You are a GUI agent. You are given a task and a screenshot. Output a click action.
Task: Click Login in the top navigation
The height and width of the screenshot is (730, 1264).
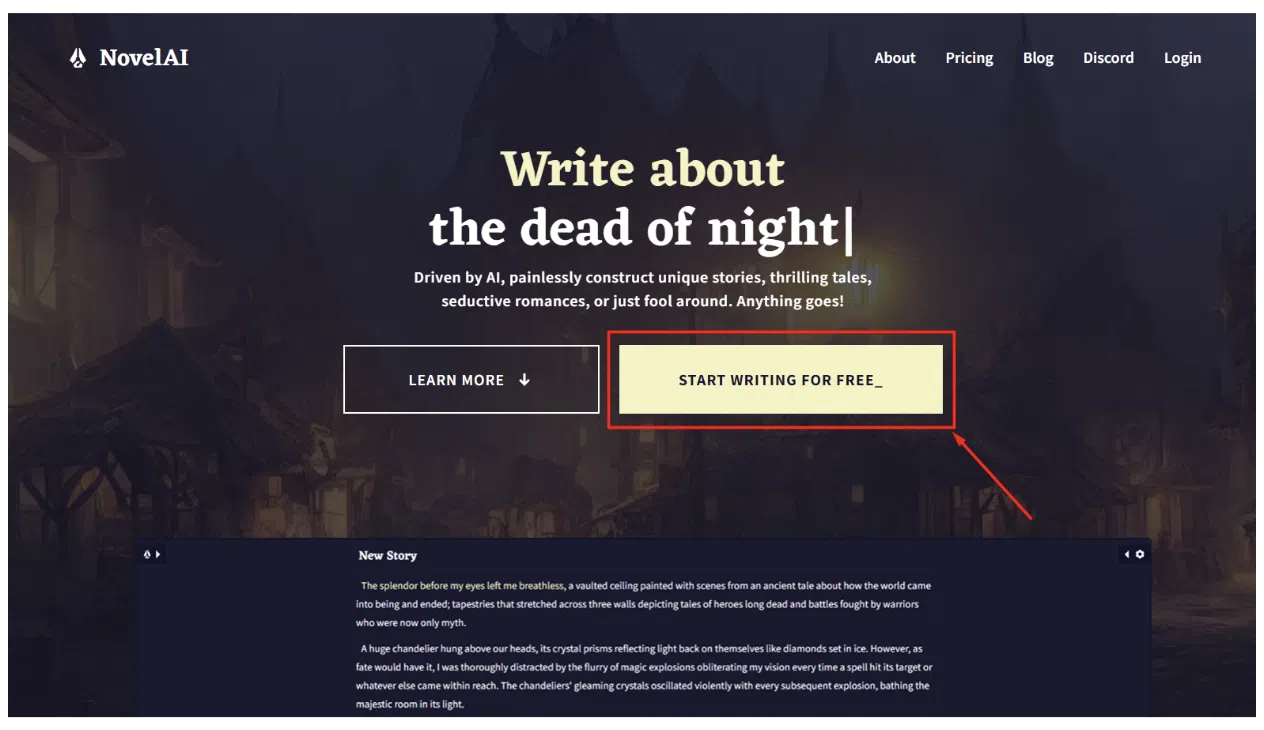coord(1182,58)
